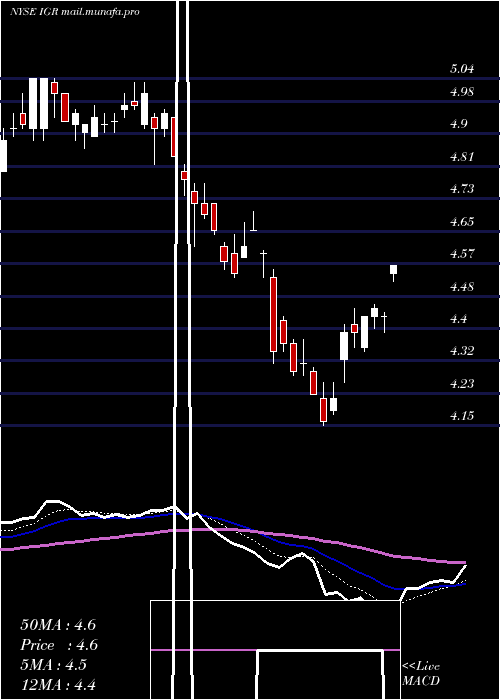Click the latest white candle near 4.57
The image size is (500, 700).
pos(393,270)
